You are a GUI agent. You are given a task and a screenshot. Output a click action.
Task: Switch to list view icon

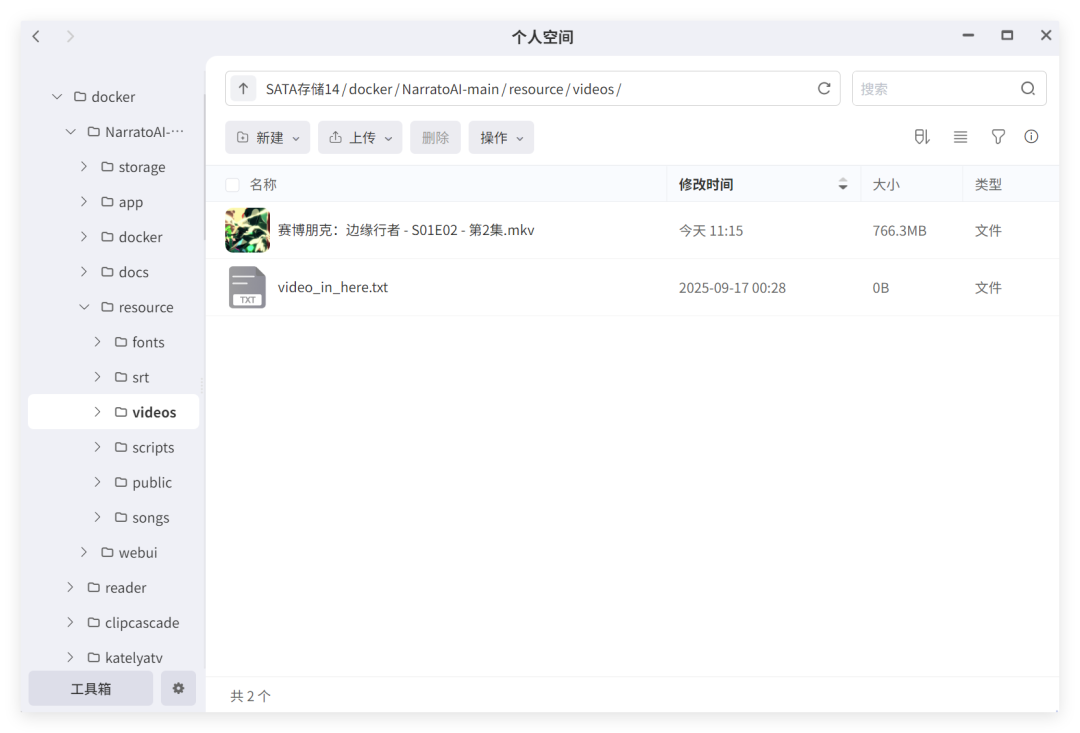(x=960, y=137)
